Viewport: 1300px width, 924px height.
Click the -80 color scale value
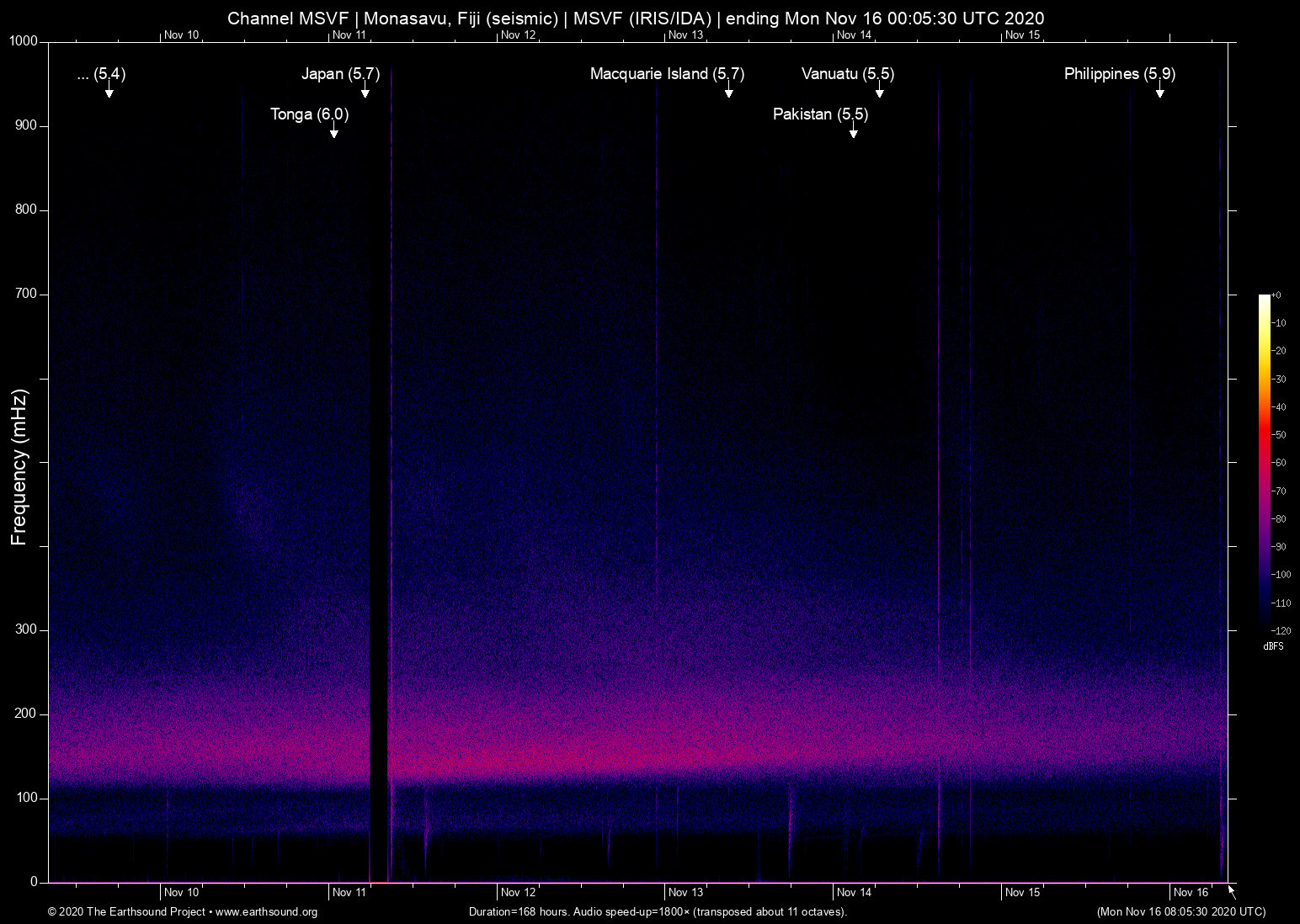1279,519
